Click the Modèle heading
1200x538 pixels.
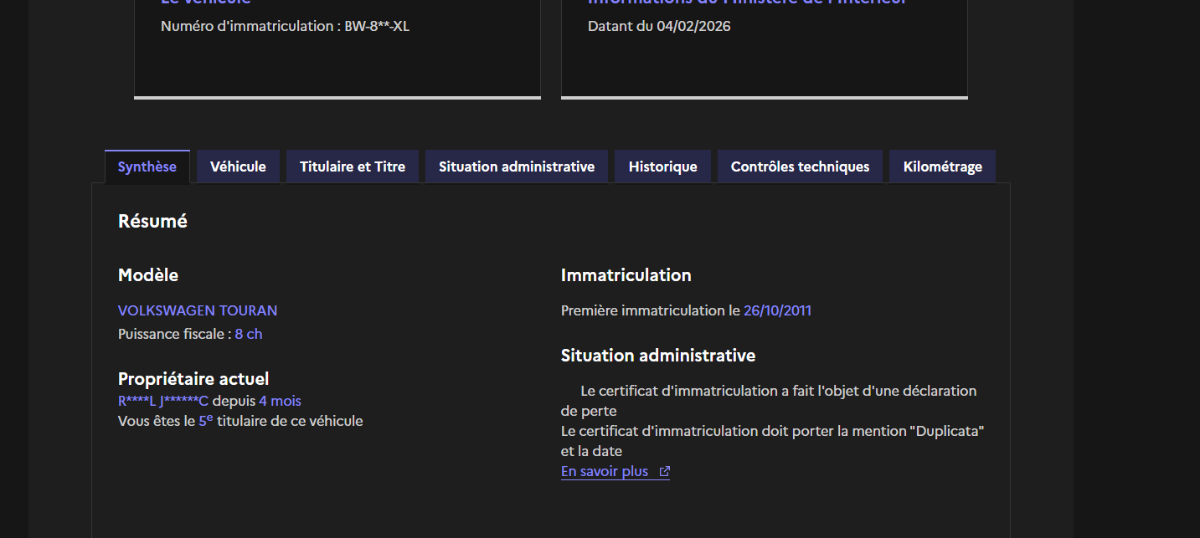(148, 275)
